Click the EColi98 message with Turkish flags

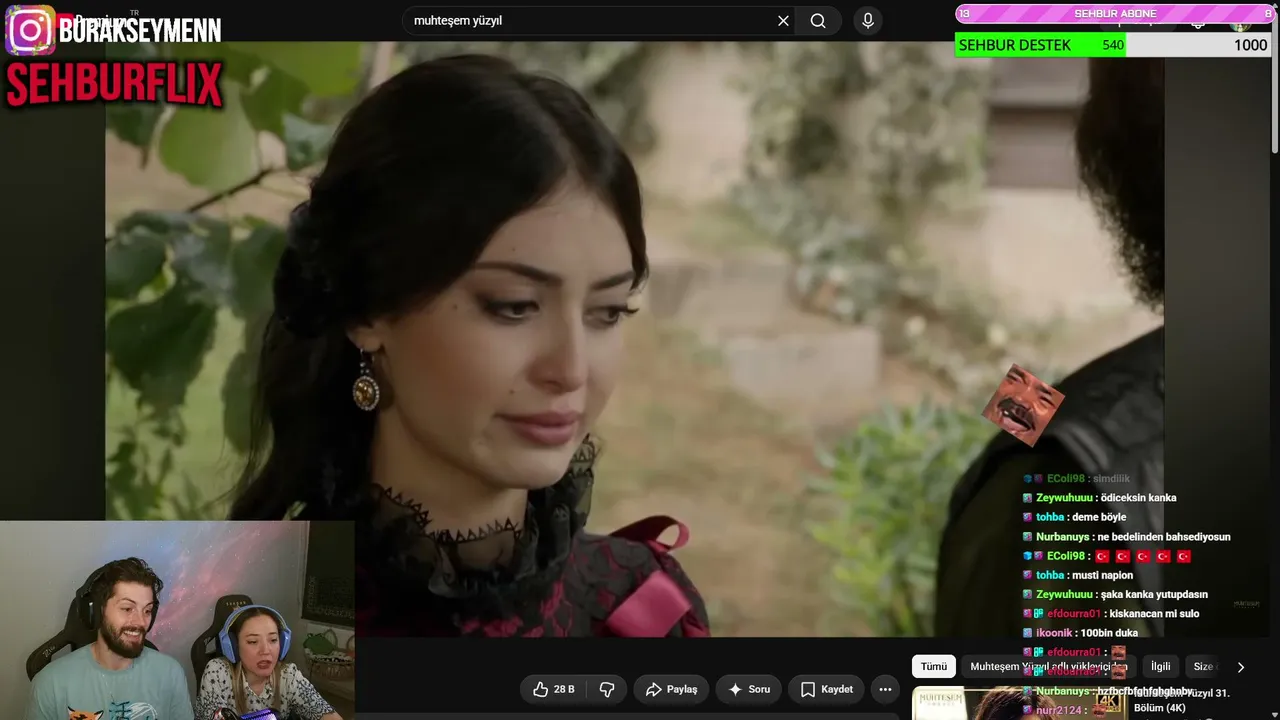(1107, 556)
